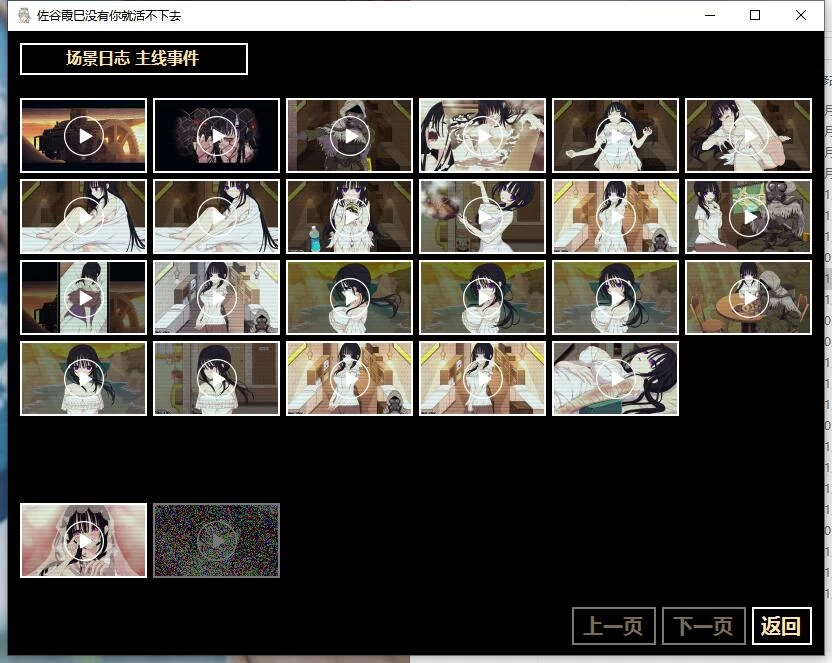Play the scene with white splashing close-up
The width and height of the screenshot is (832, 663).
tap(482, 136)
